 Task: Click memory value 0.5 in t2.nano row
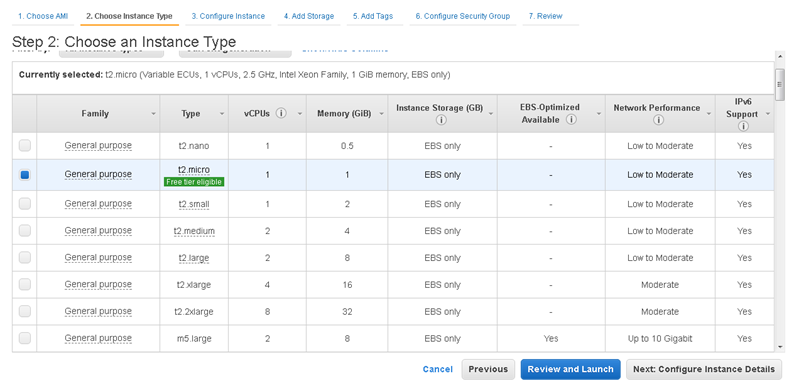pos(347,146)
